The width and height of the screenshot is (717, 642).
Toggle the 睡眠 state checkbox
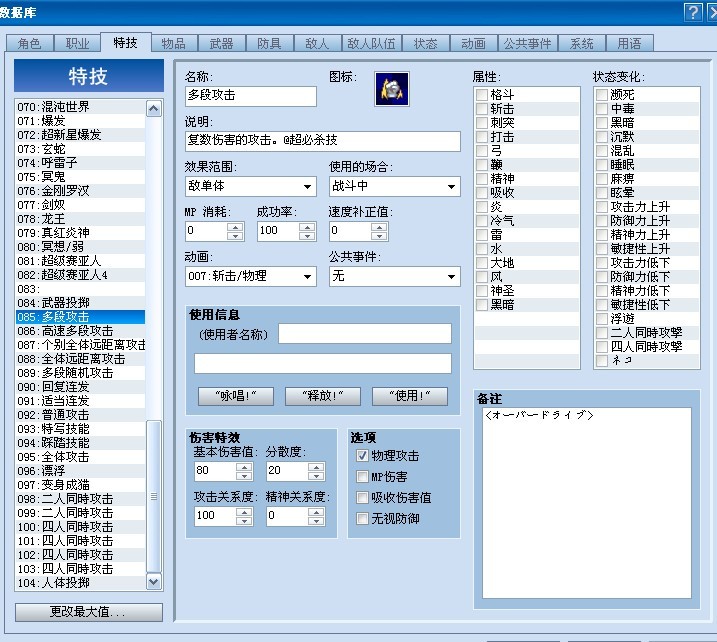(x=602, y=165)
